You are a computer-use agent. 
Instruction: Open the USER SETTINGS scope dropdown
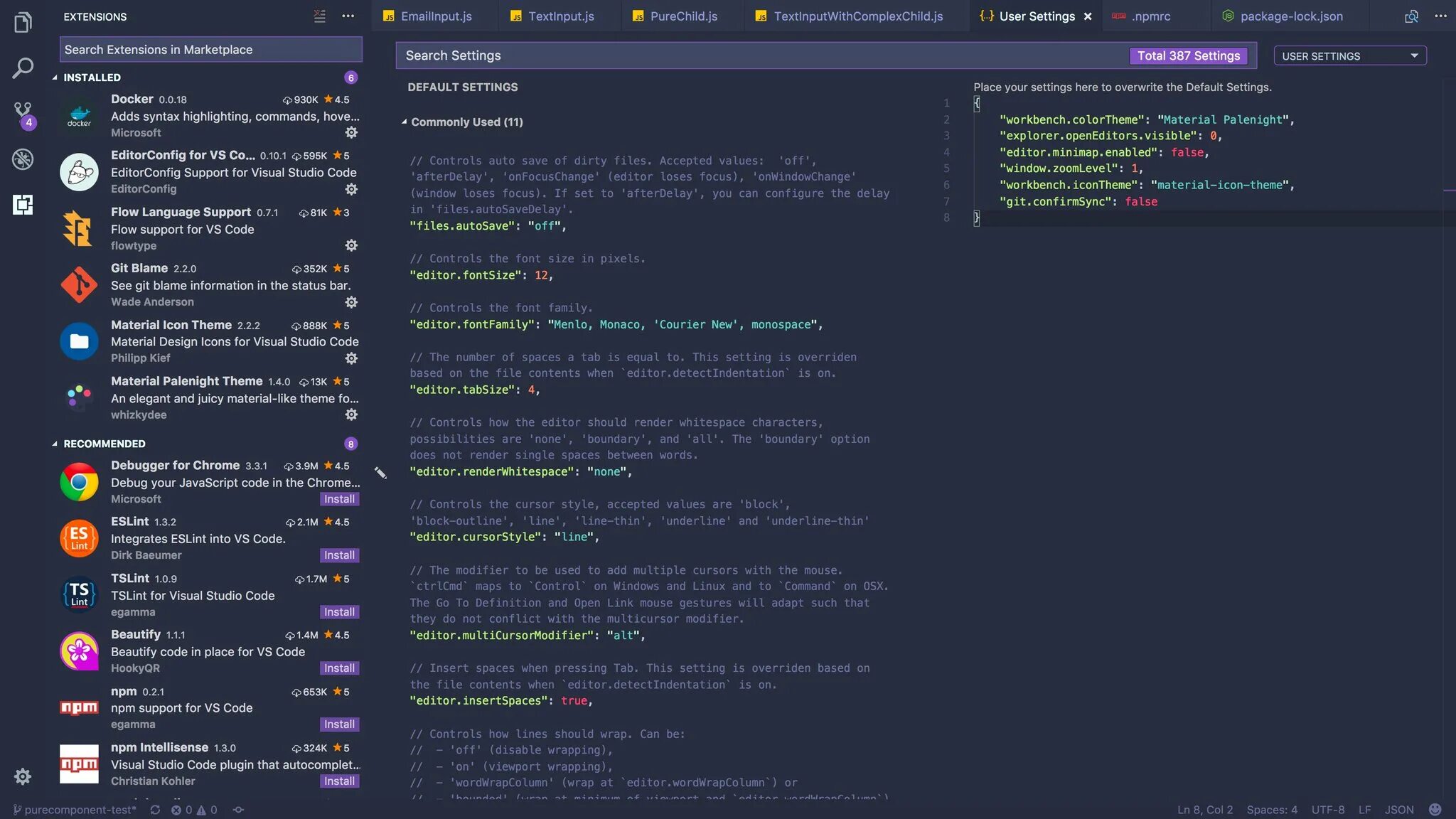point(1350,56)
